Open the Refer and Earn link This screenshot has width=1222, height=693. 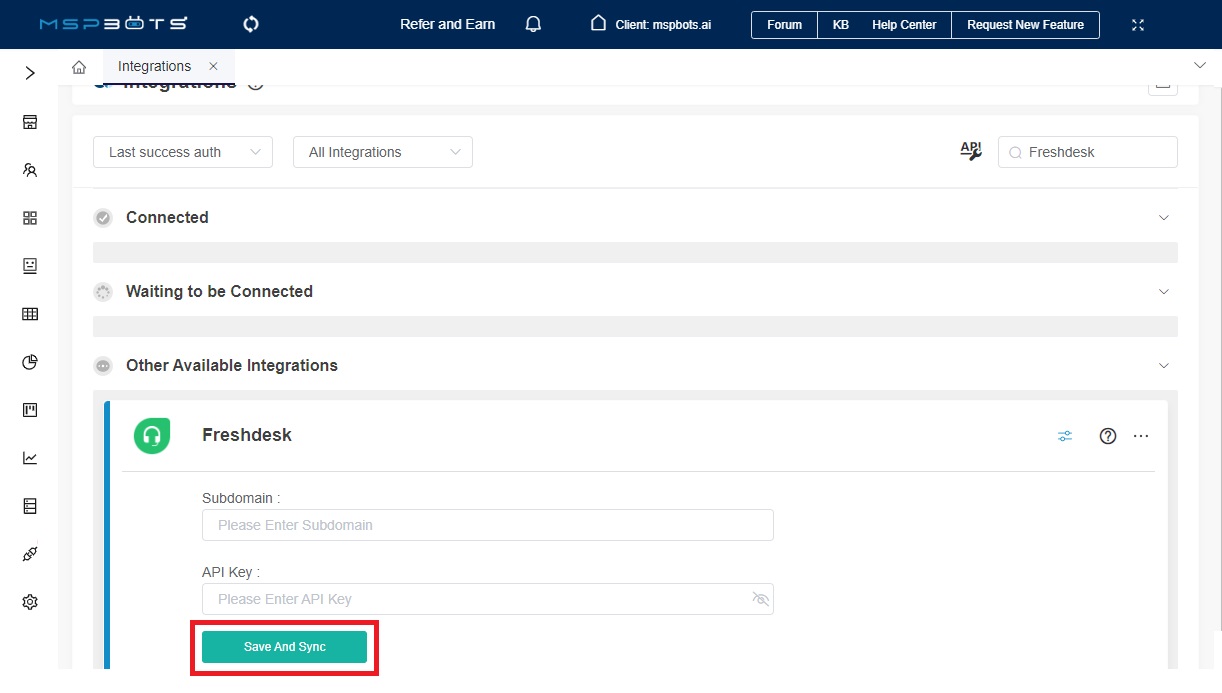[447, 25]
